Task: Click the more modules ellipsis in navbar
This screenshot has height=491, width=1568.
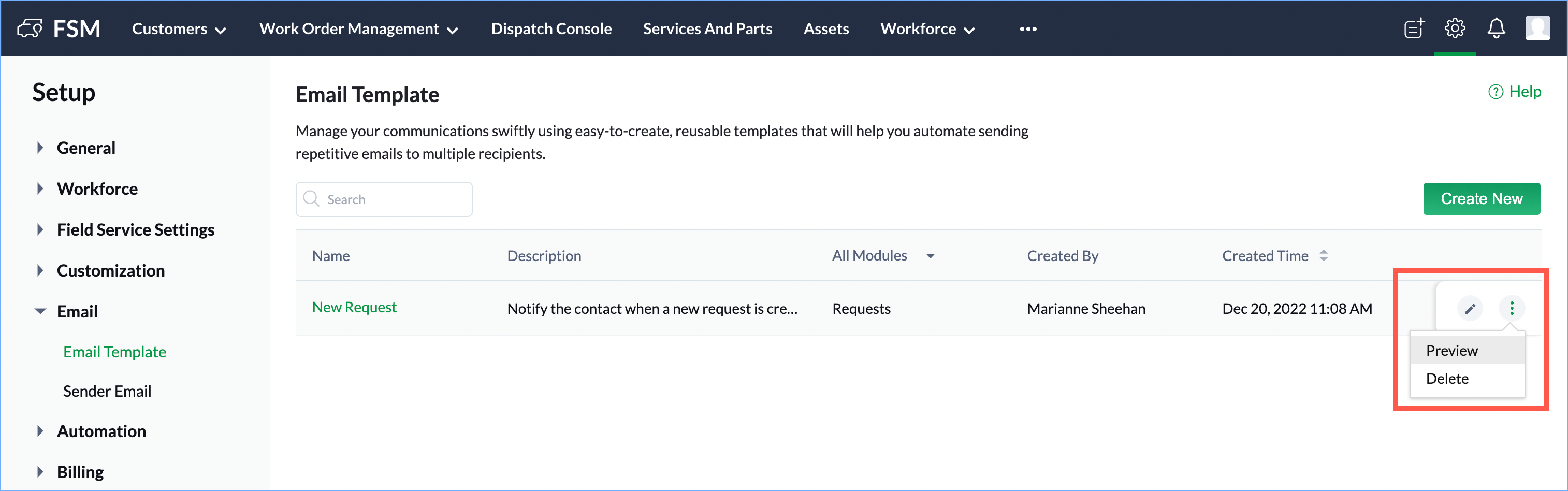Action: [x=1028, y=28]
